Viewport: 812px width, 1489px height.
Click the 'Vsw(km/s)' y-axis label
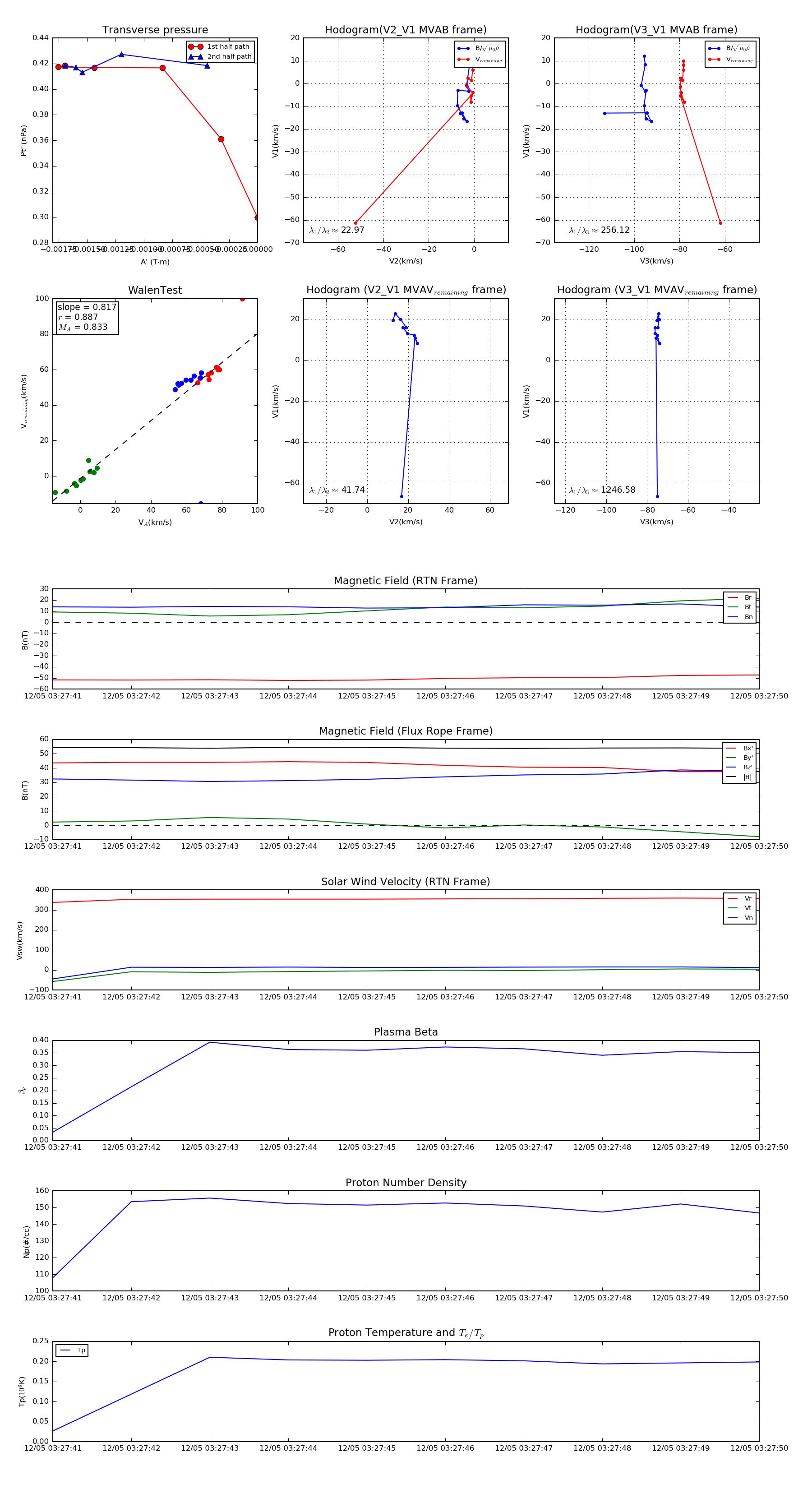(x=20, y=940)
